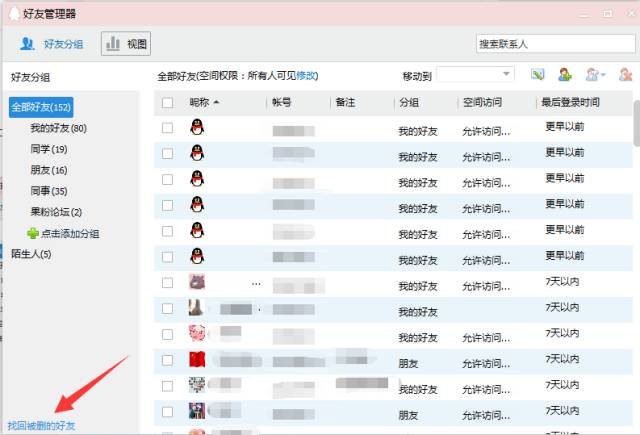Check the sixth penguin row checkbox
Image resolution: width=640 pixels, height=435 pixels.
(167, 257)
